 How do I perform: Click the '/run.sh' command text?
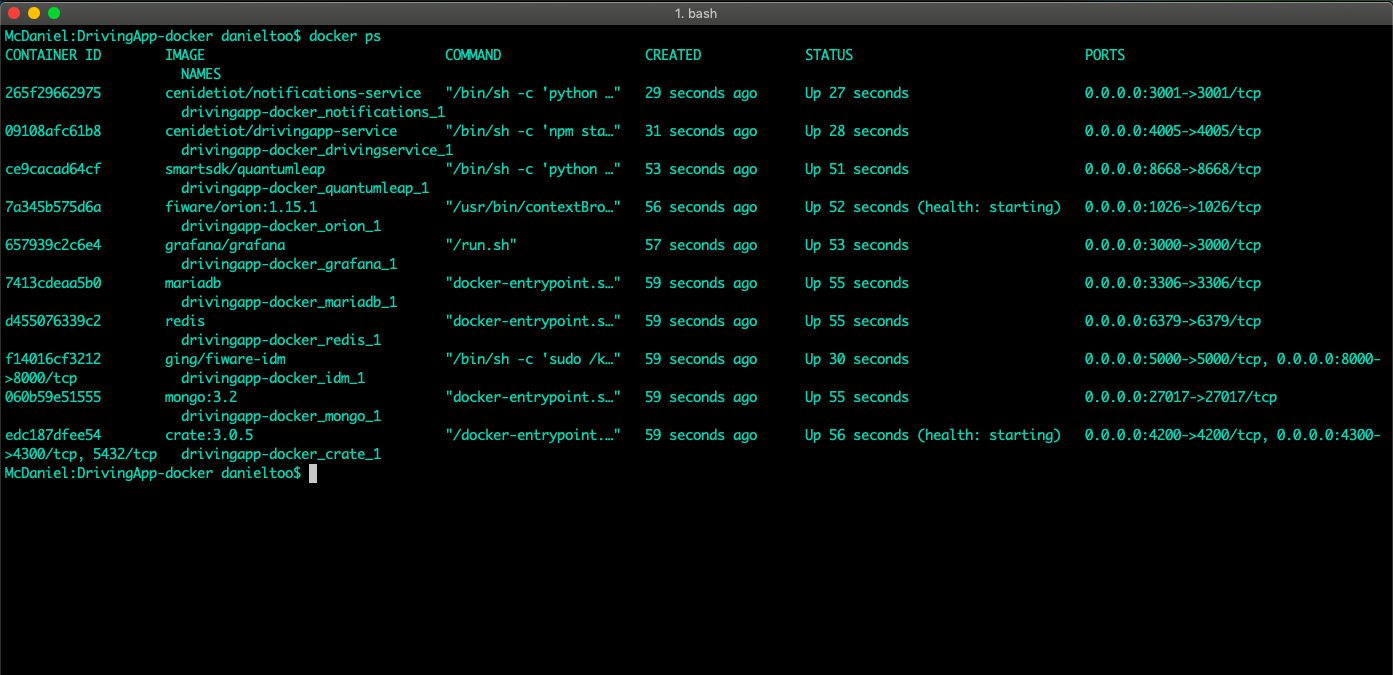tap(481, 245)
